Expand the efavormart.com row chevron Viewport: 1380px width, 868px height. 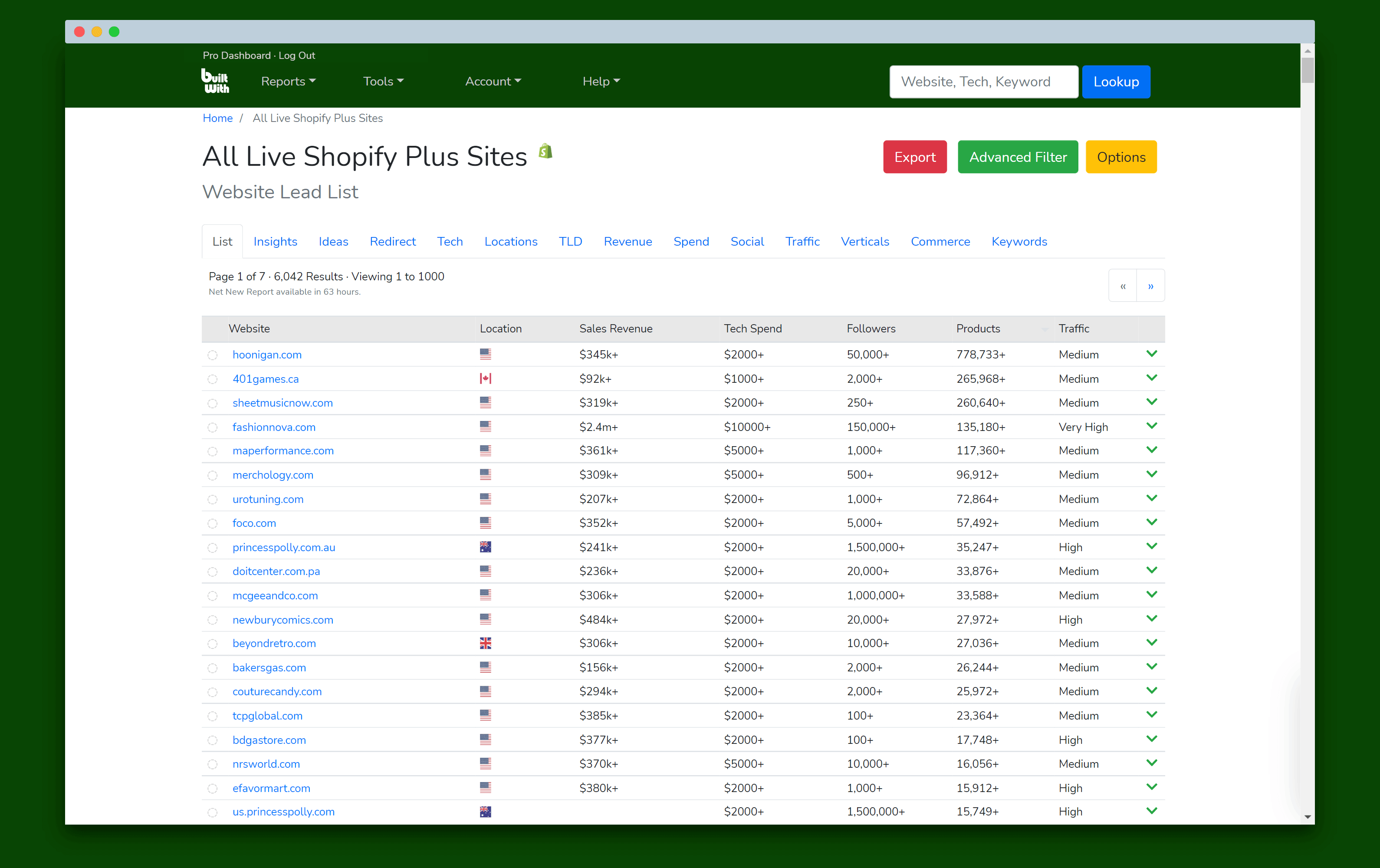[1152, 787]
